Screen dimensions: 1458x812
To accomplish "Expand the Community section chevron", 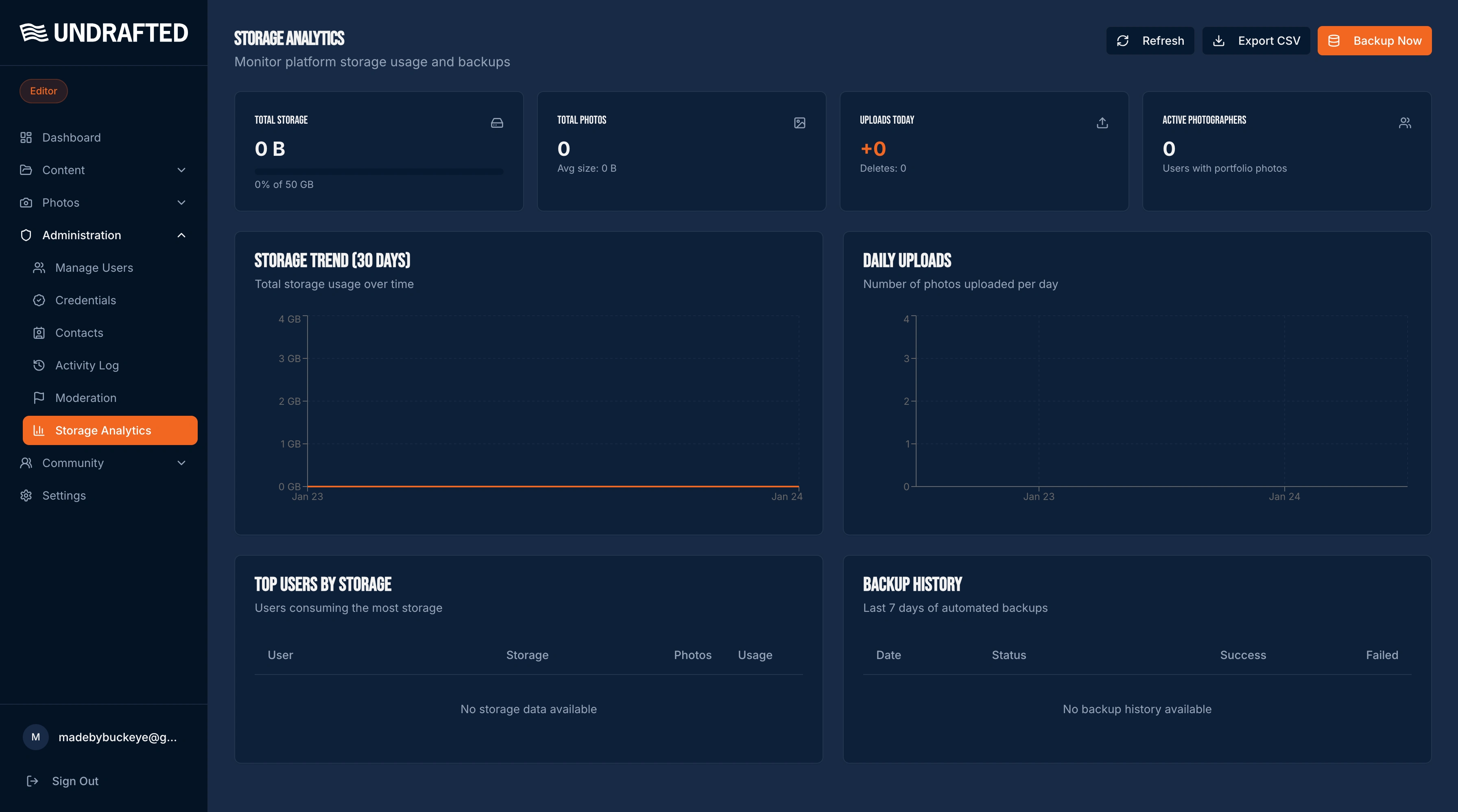I will point(181,463).
